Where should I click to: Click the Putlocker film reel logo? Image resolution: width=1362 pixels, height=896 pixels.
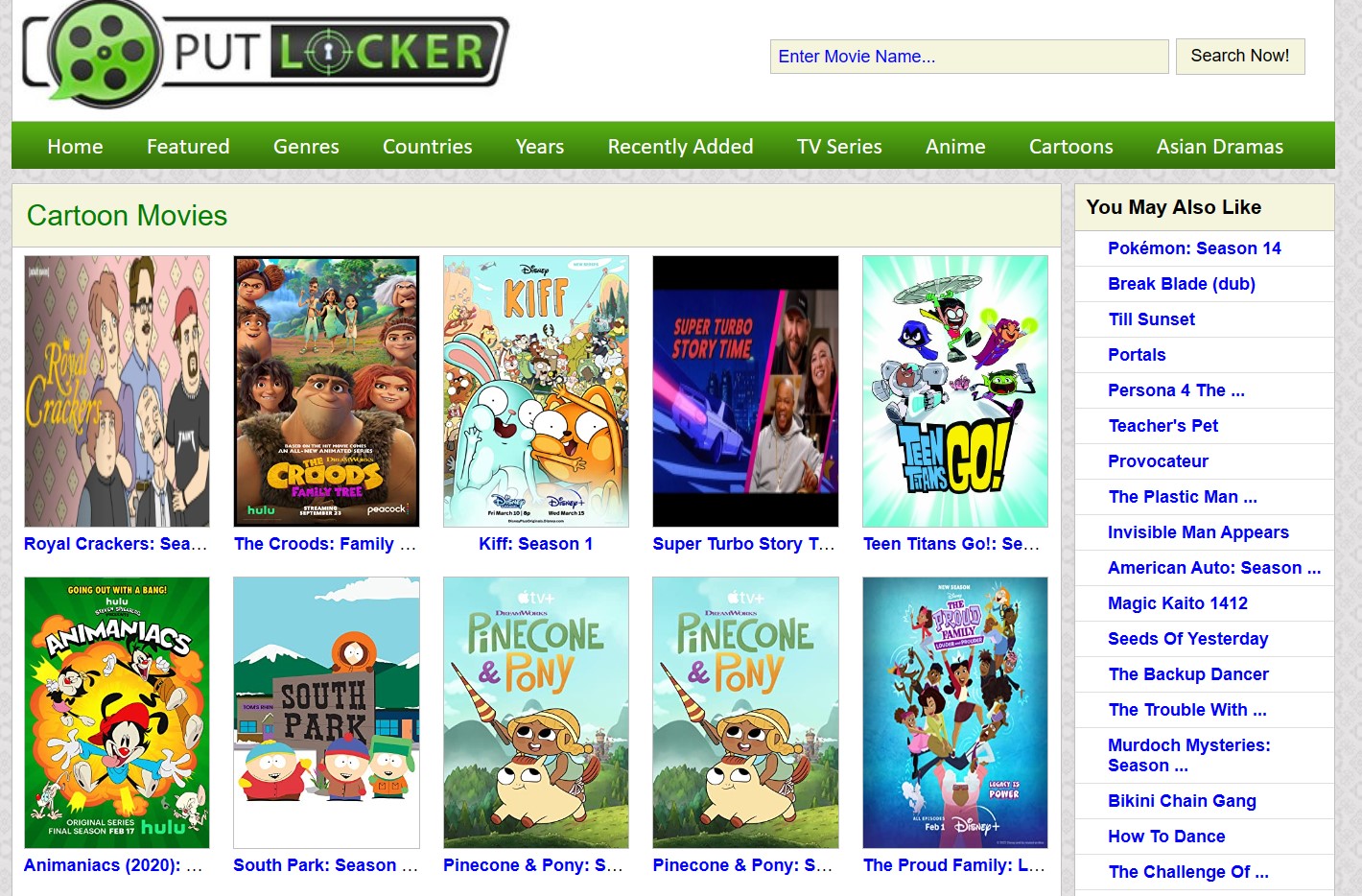266,54
